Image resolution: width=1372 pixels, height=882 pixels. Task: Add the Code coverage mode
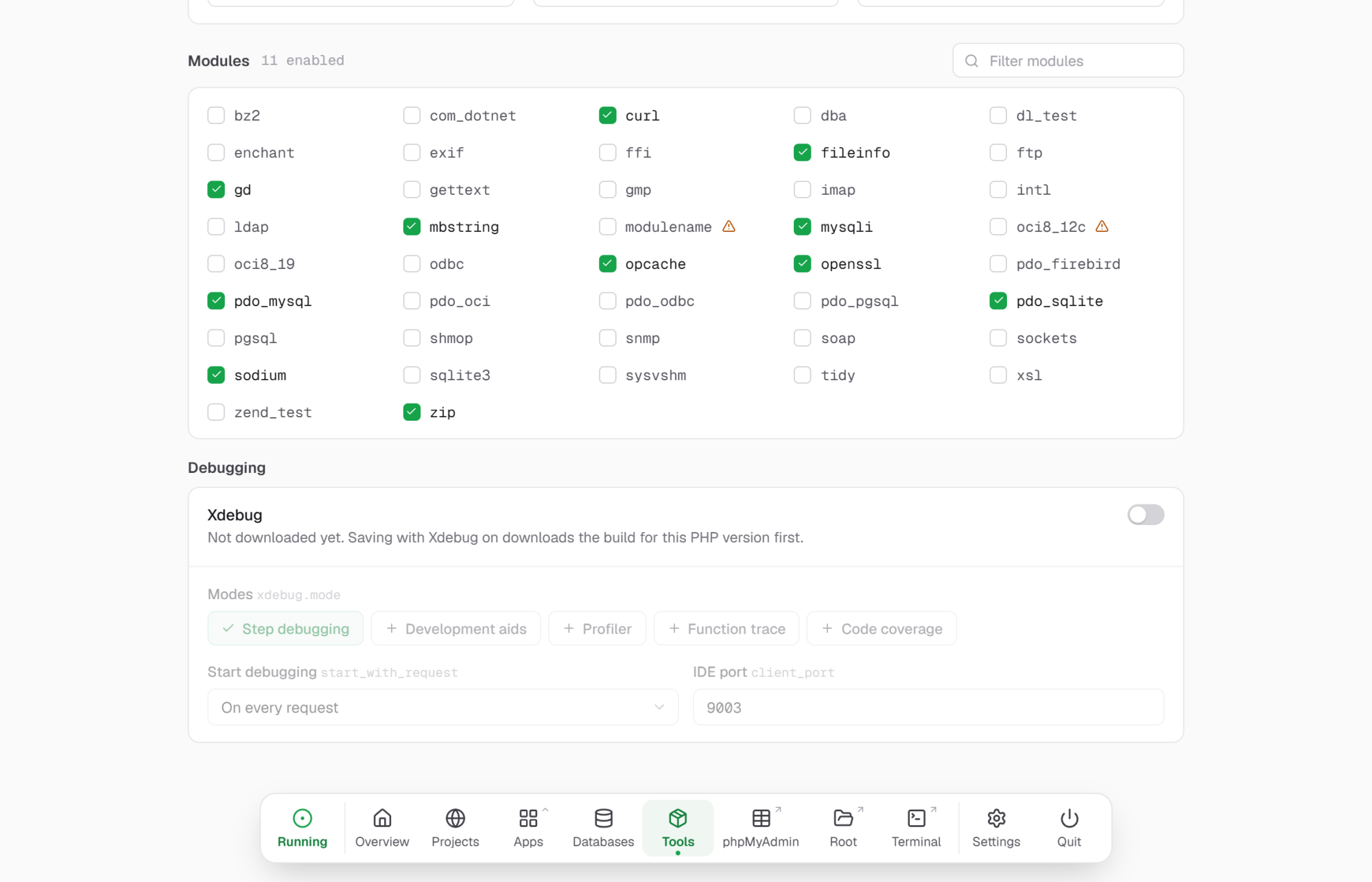[882, 628]
